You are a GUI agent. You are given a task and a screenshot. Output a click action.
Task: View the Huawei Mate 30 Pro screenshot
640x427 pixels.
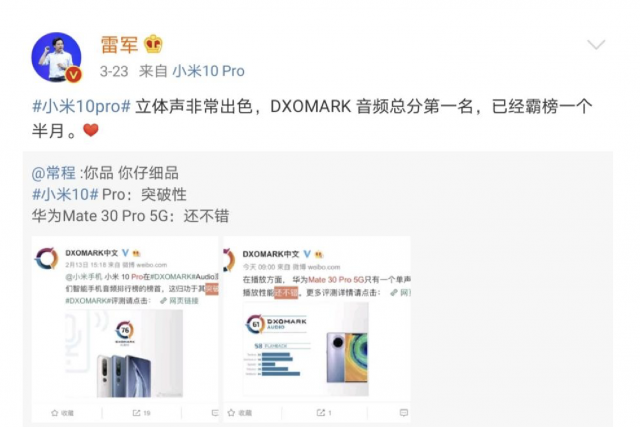317,329
